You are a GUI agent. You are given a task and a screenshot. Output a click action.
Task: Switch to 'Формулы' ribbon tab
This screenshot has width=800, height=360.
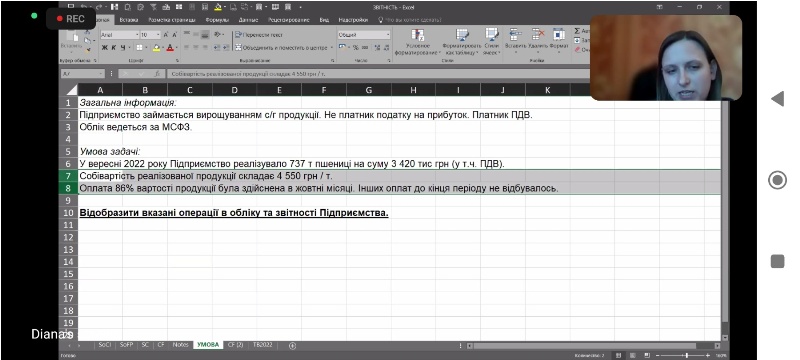pos(217,20)
